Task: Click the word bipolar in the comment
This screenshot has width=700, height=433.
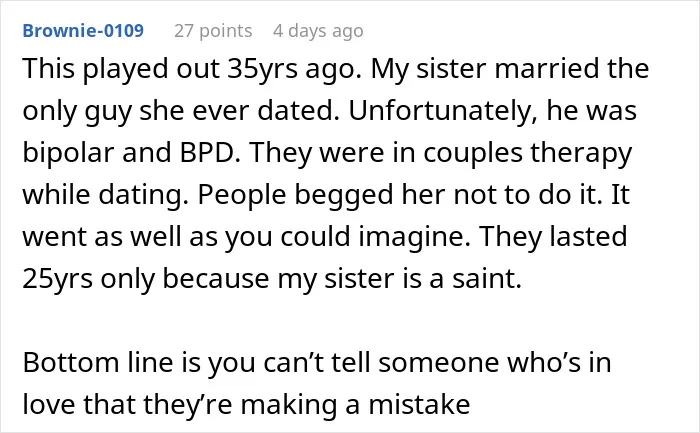Action: [x=68, y=152]
